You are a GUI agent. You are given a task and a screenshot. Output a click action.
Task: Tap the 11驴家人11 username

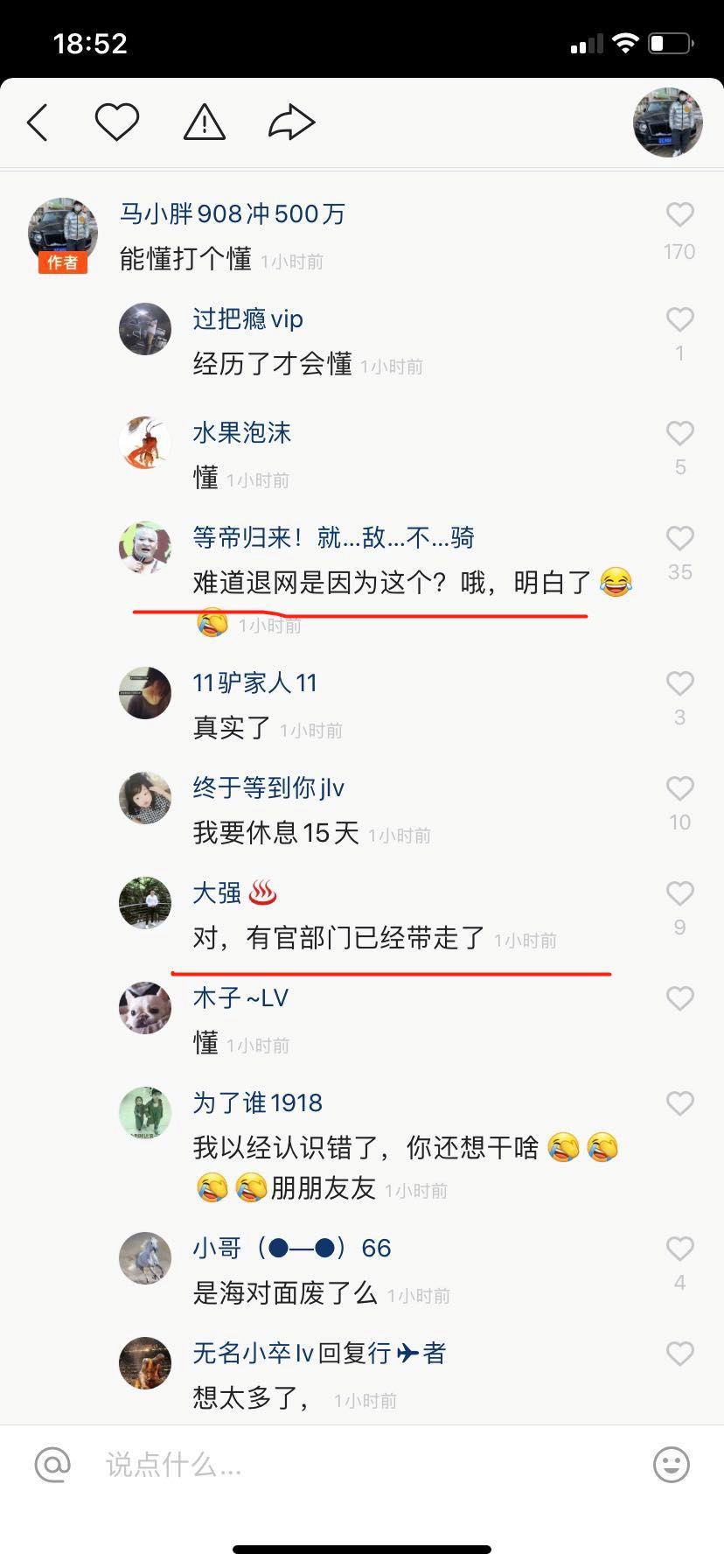coord(254,682)
